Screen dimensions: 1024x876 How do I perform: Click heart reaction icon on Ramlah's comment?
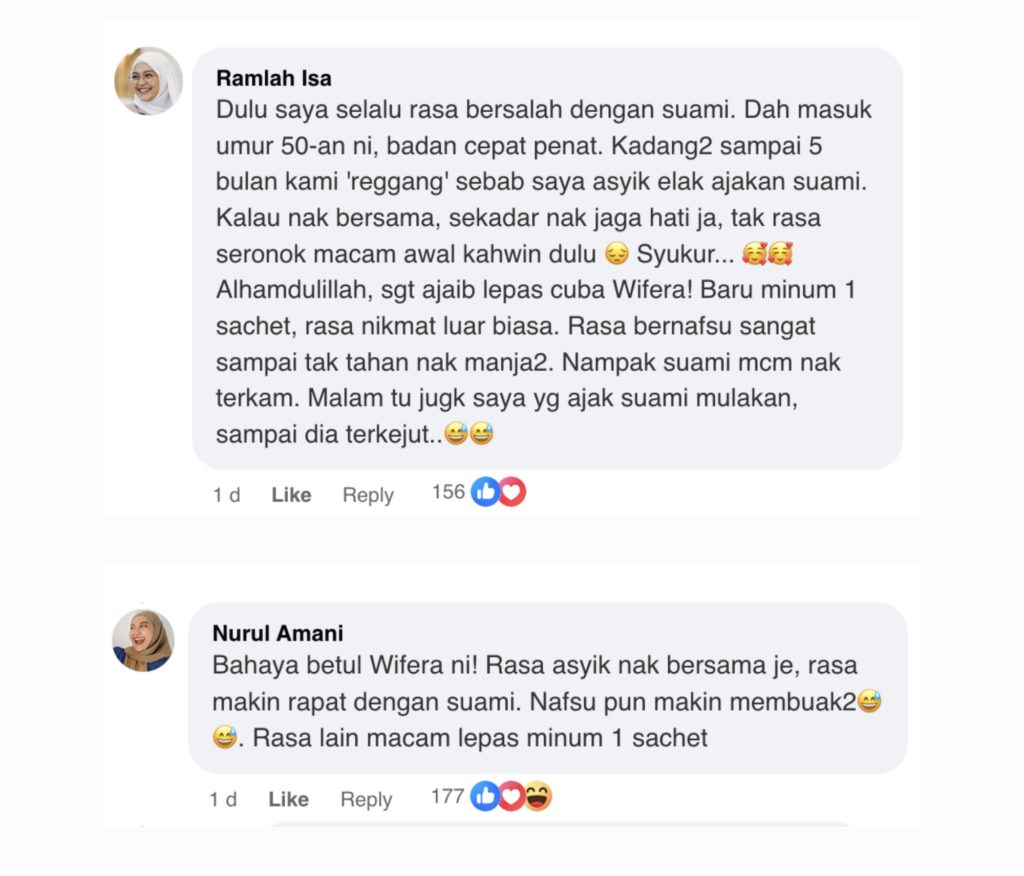(x=513, y=492)
